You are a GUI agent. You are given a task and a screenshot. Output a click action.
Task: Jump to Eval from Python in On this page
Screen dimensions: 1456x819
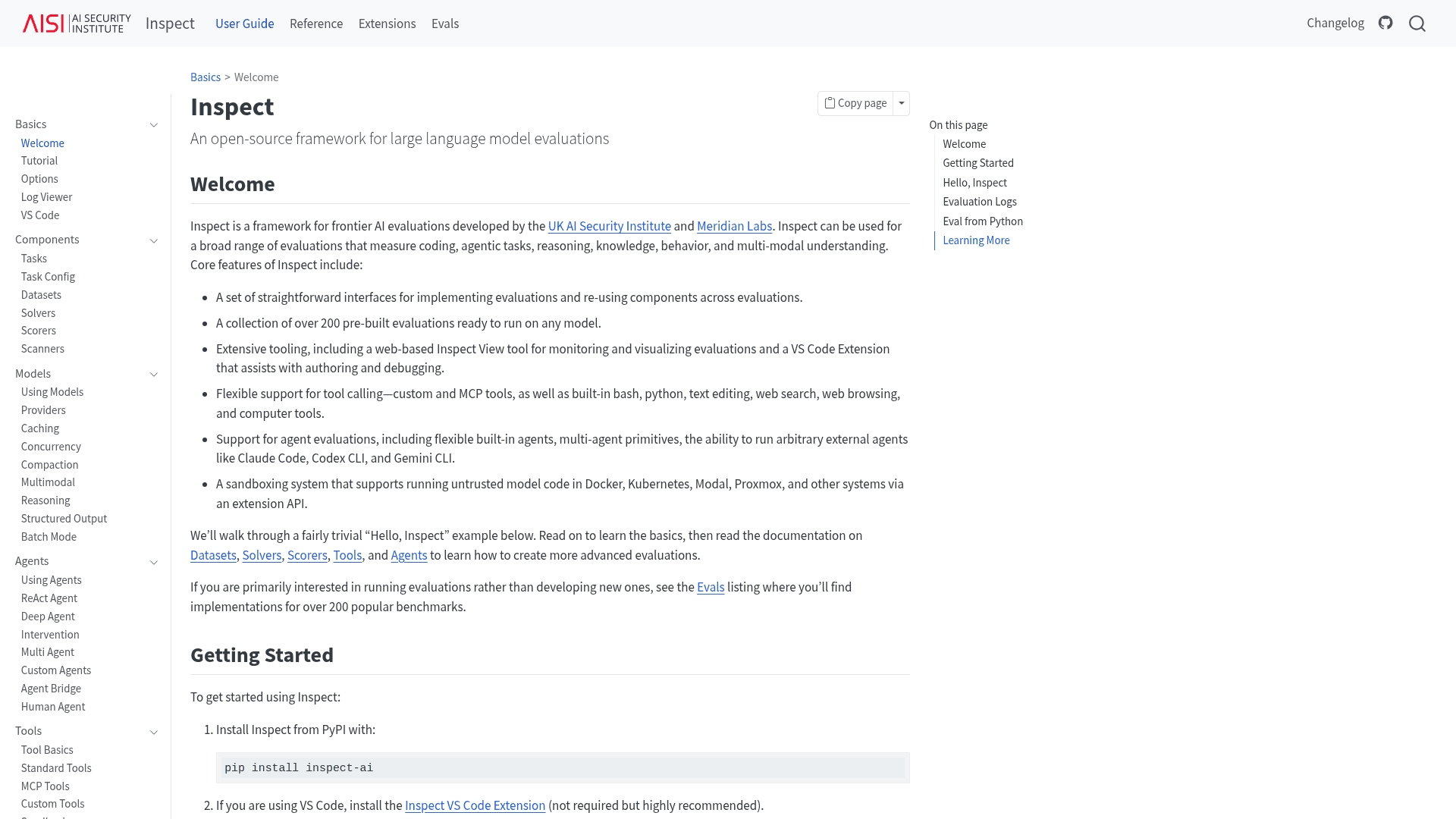[983, 221]
